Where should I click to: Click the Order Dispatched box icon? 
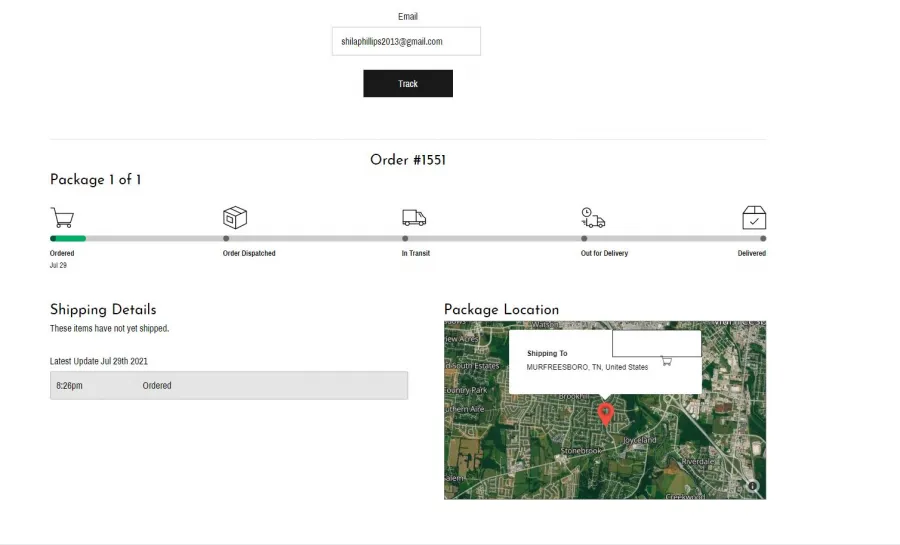235,217
